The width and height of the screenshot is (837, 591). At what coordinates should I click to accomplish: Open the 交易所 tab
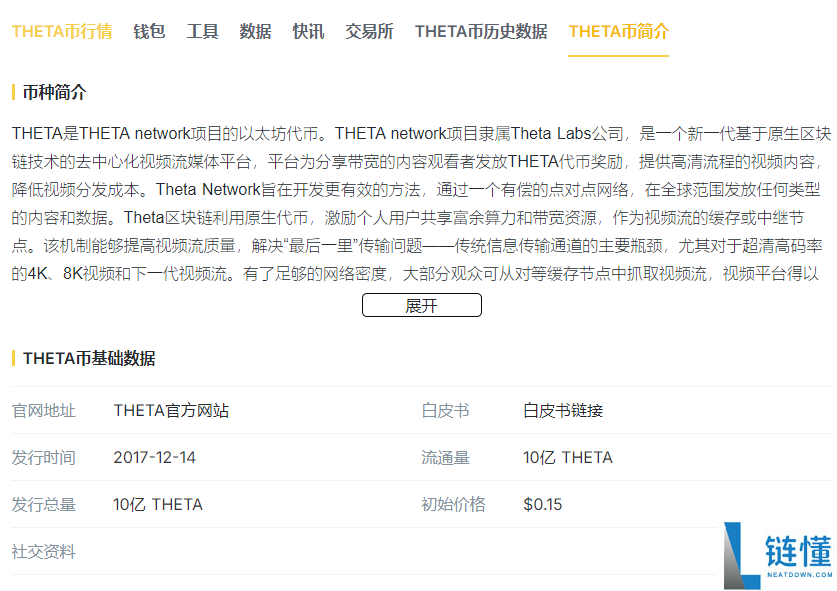click(x=369, y=31)
